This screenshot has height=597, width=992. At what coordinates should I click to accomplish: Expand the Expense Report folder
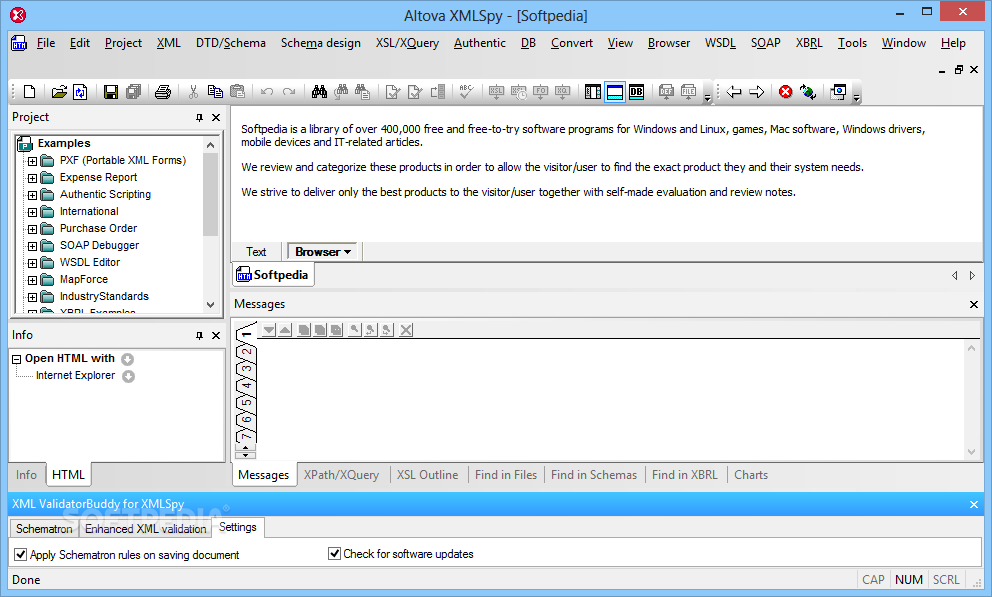click(32, 178)
